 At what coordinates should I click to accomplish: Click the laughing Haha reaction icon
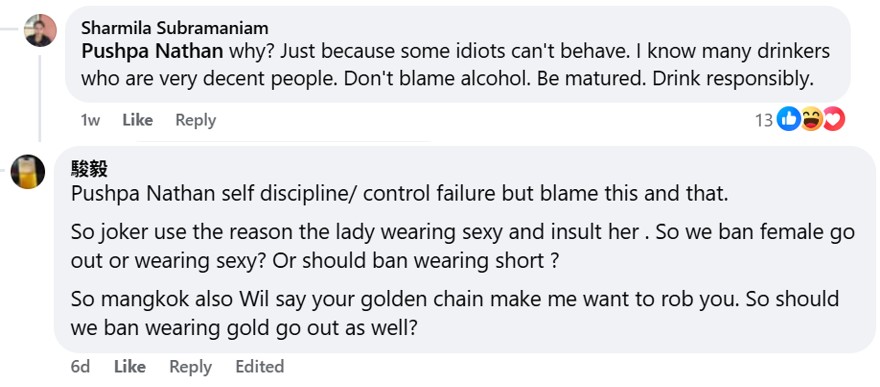click(811, 119)
